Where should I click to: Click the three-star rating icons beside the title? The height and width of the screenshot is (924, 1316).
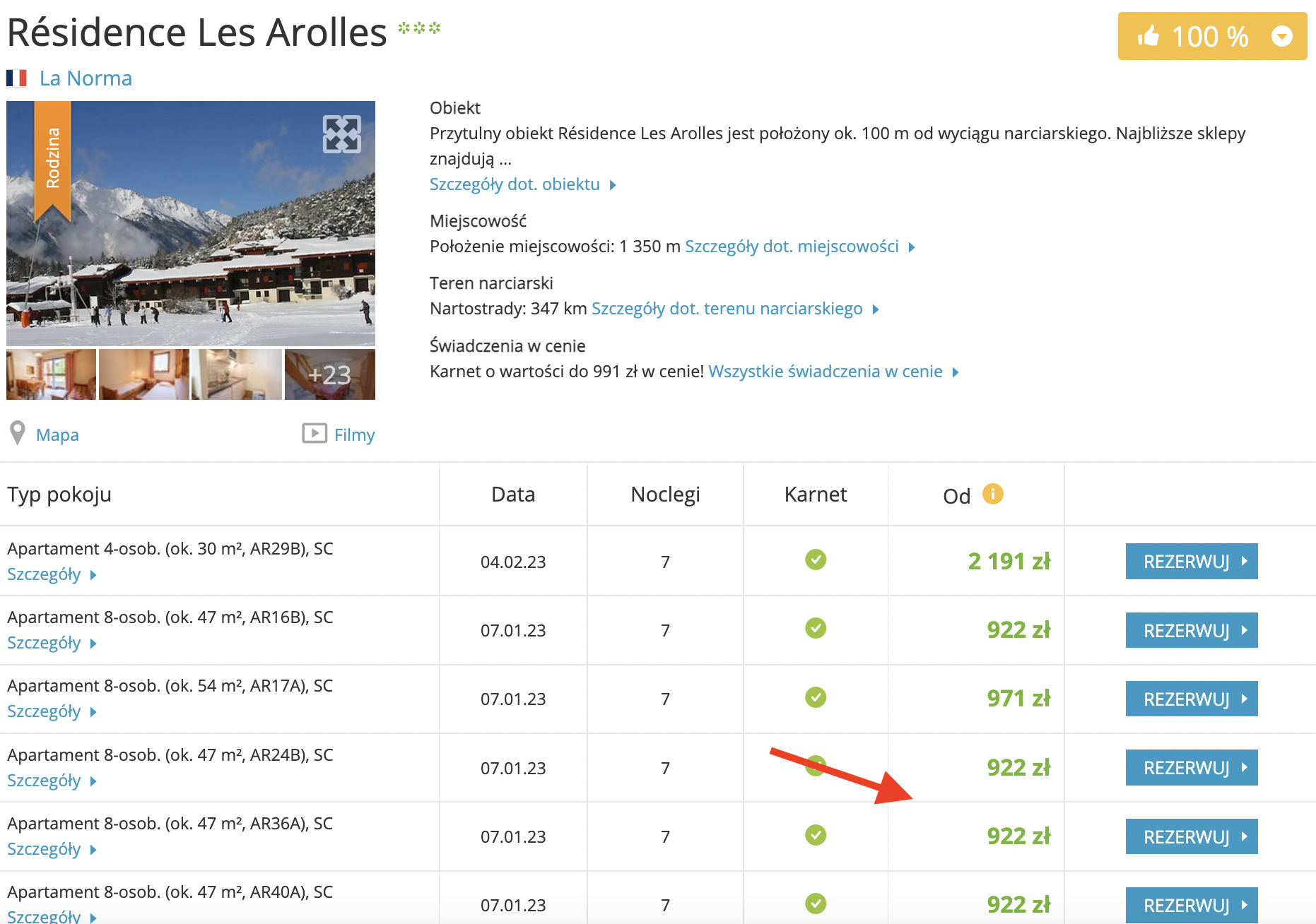tap(419, 28)
